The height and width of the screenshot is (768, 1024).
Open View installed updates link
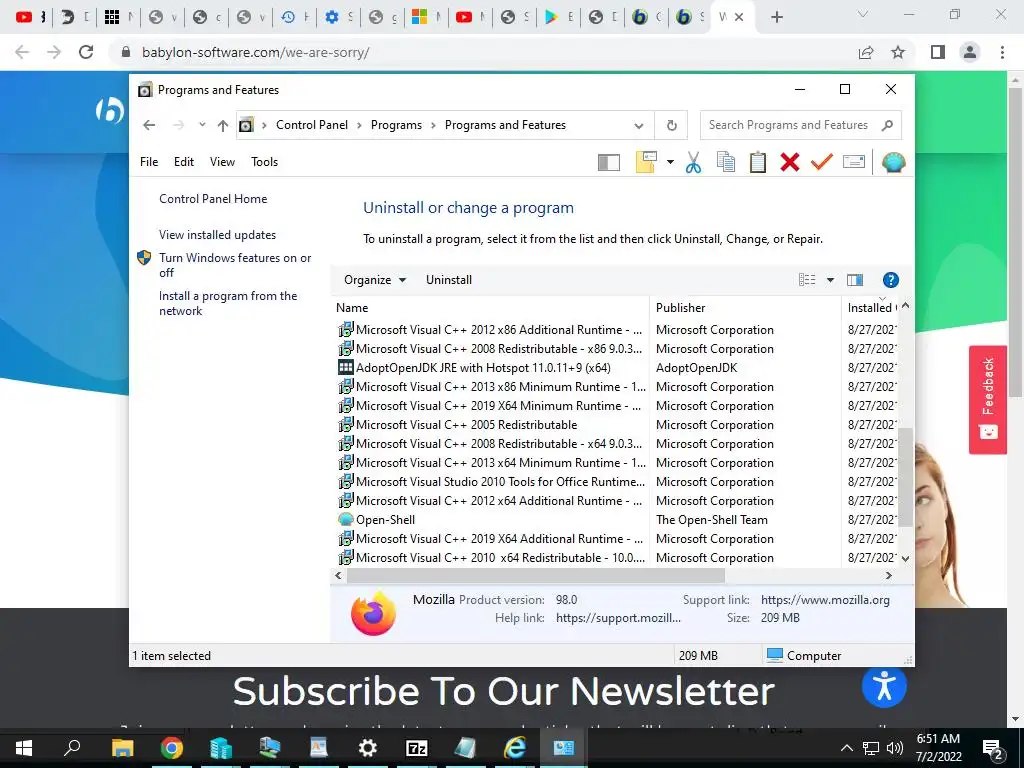(x=217, y=235)
